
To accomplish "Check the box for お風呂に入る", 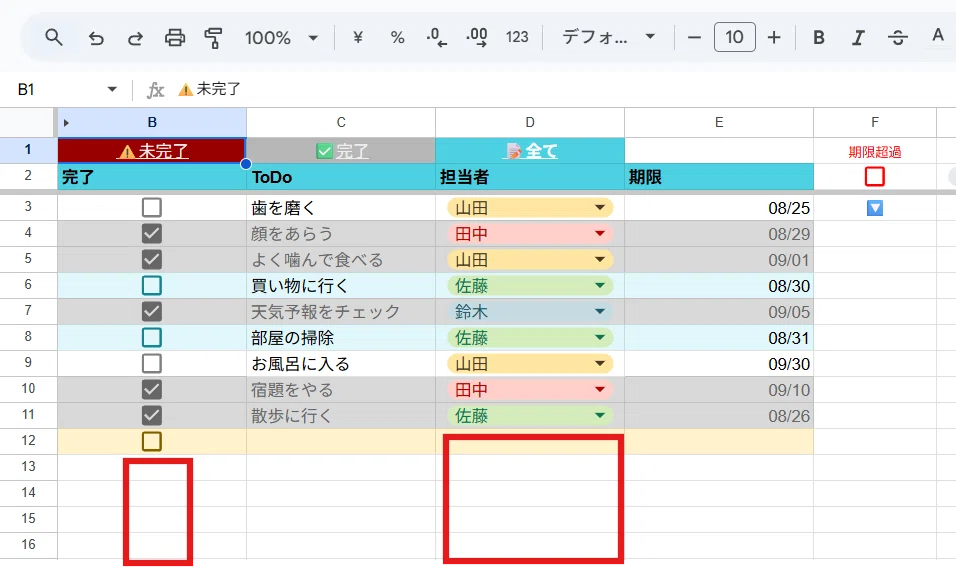I will click(152, 364).
